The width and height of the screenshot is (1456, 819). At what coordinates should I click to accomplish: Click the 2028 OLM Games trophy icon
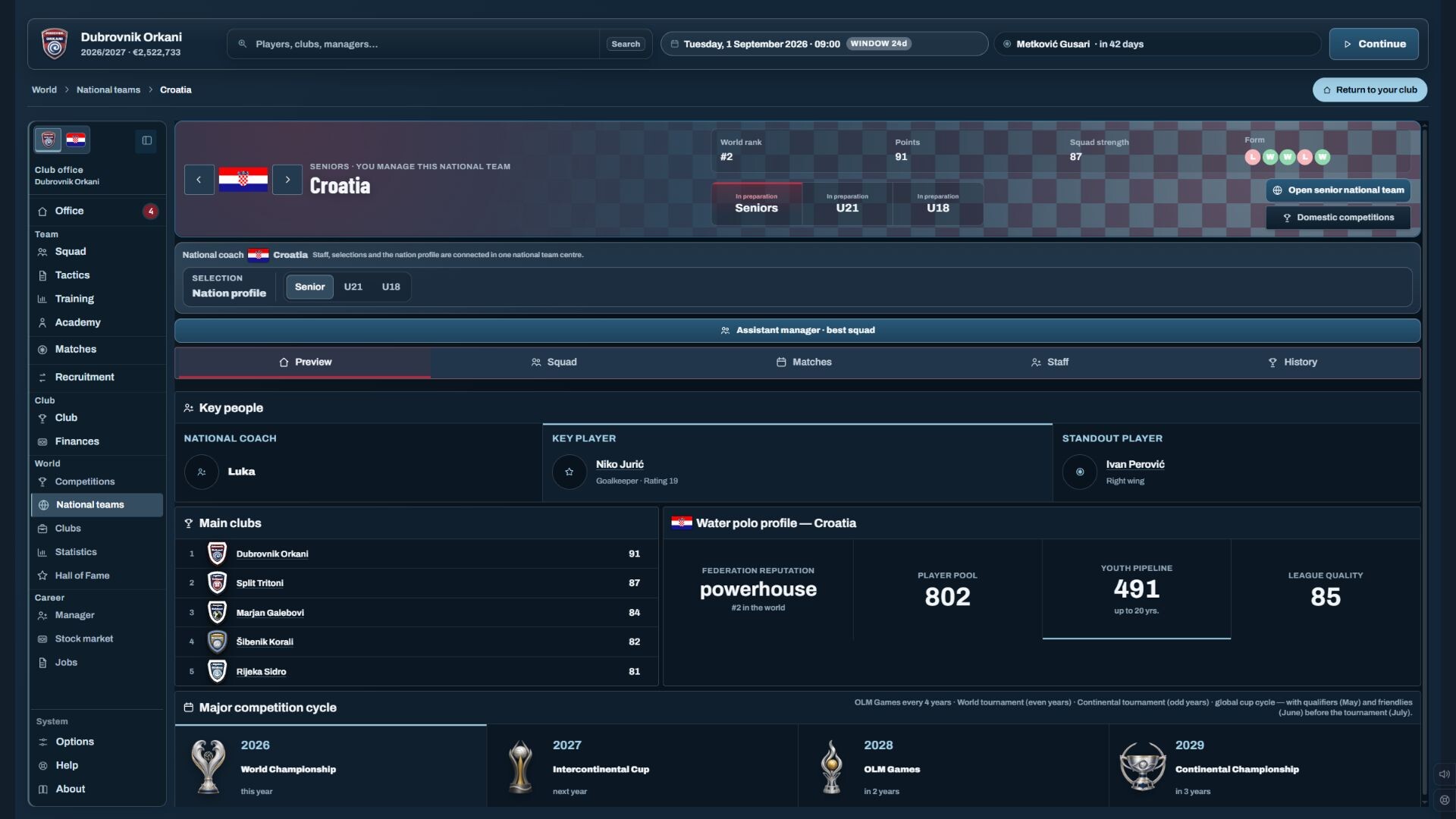click(832, 767)
